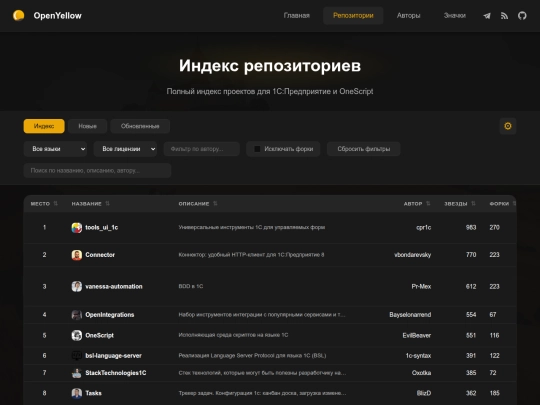Sort by Место column arrows

55,204
